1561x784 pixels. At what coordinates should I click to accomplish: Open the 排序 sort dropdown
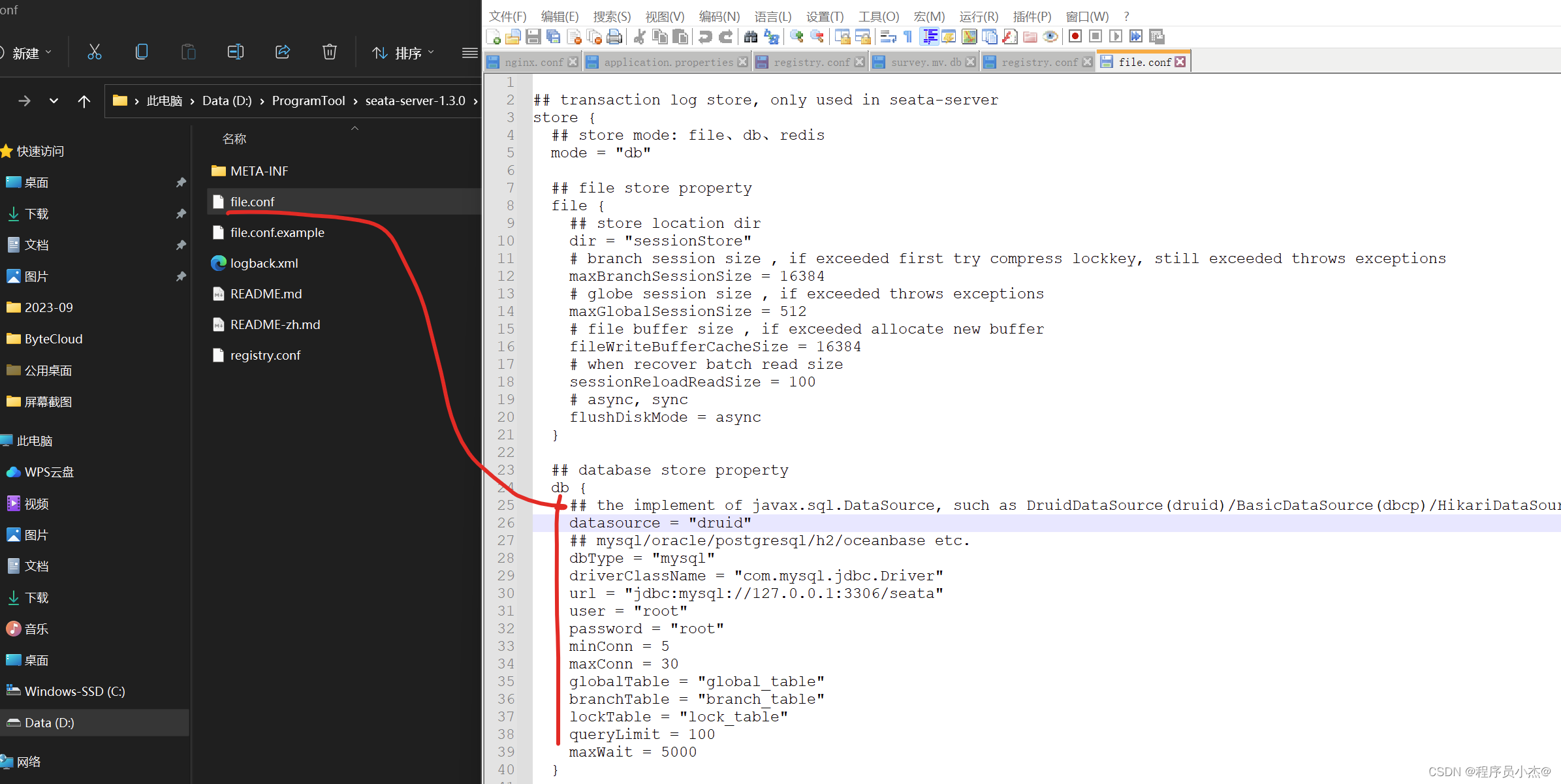pos(402,53)
